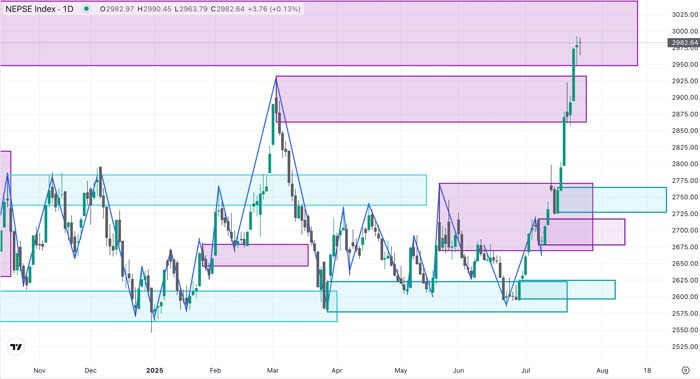Screen dimensions: 700x379
Task: Click the 2950.00 price axis label
Action: pyautogui.click(x=684, y=64)
